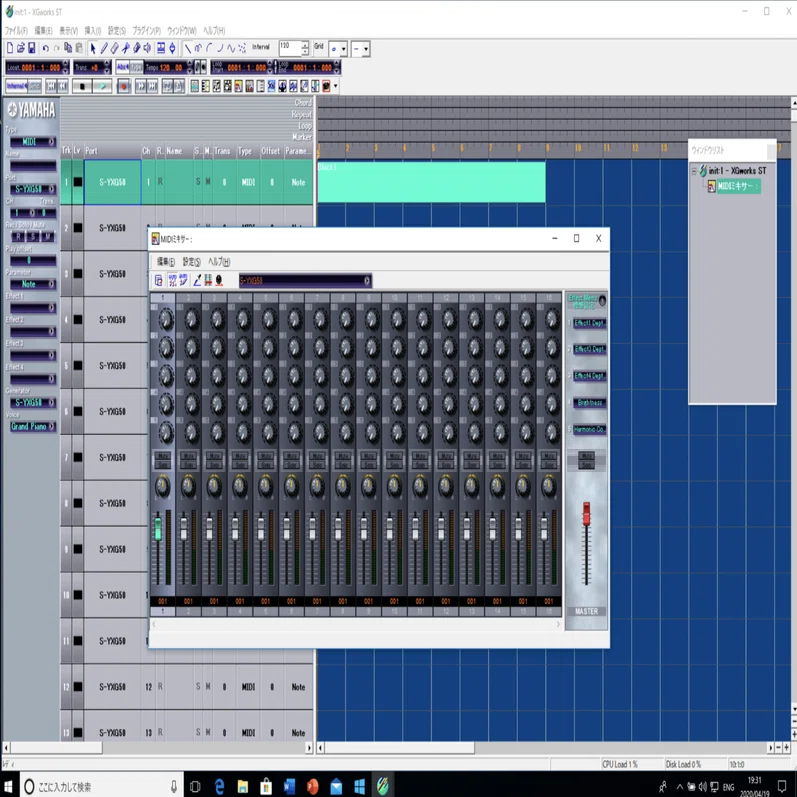Toggle the Abs tempo mode button
The height and width of the screenshot is (797, 797).
(122, 67)
